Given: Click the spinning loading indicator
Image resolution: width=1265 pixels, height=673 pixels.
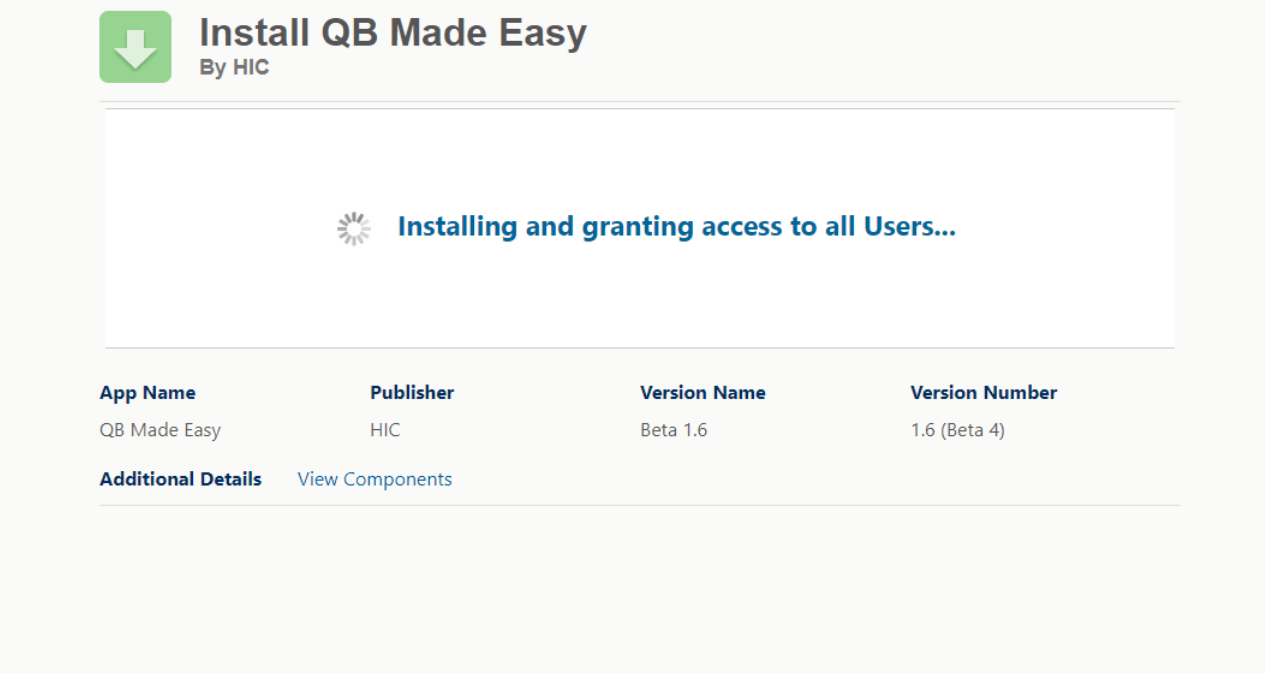Looking at the screenshot, I should coord(353,228).
